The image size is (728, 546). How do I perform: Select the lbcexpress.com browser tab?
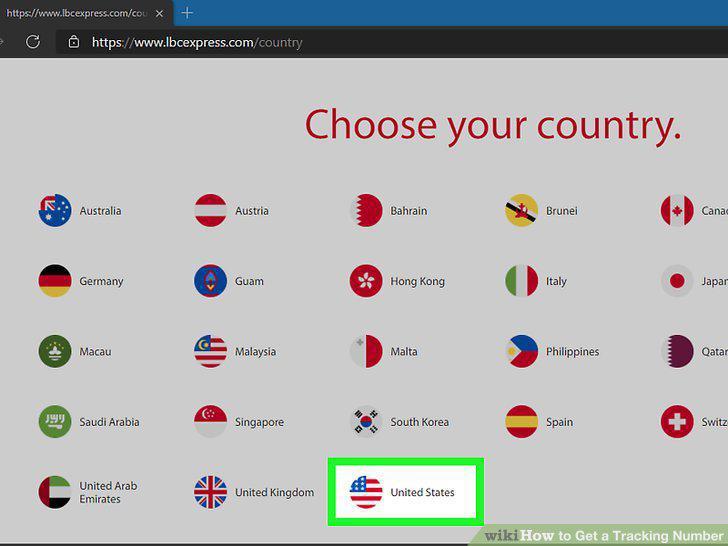(86, 13)
